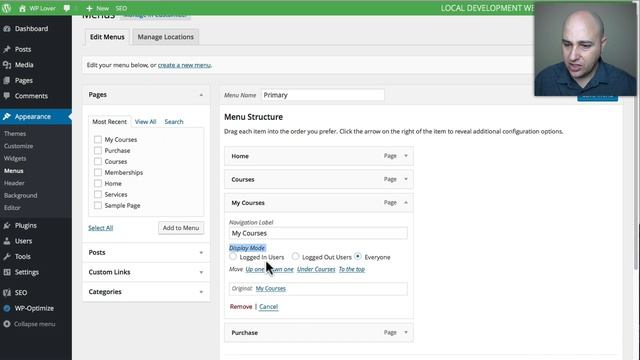Tick the Services page checkbox
Screen dimensions: 640x360
(98, 194)
